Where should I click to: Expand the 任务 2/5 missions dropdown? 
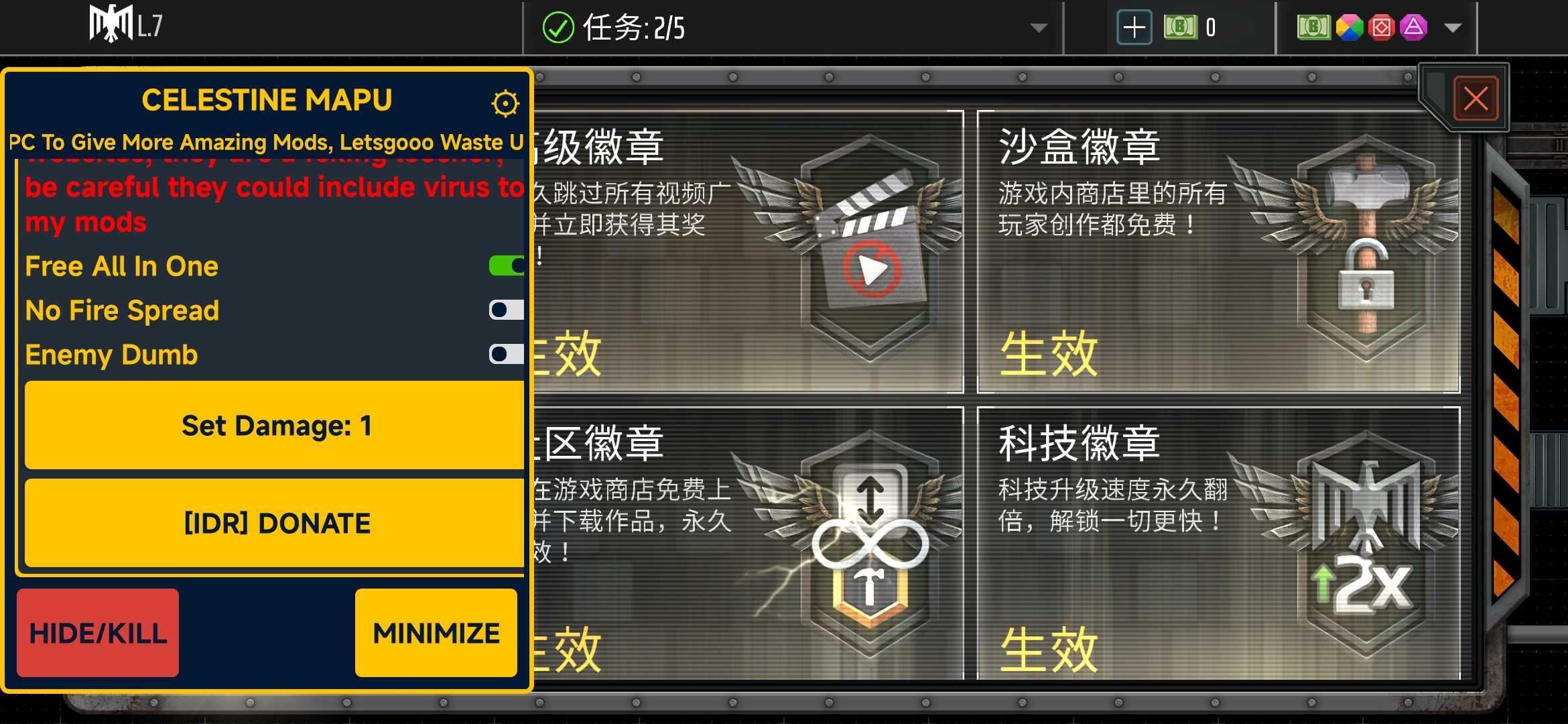point(1039,28)
